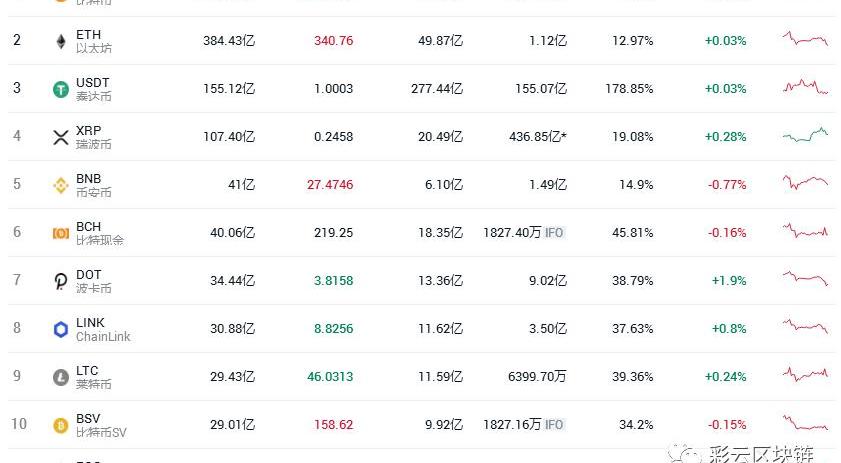Image resolution: width=841 pixels, height=463 pixels.
Task: Click the XRP coin logo icon
Action: click(60, 137)
